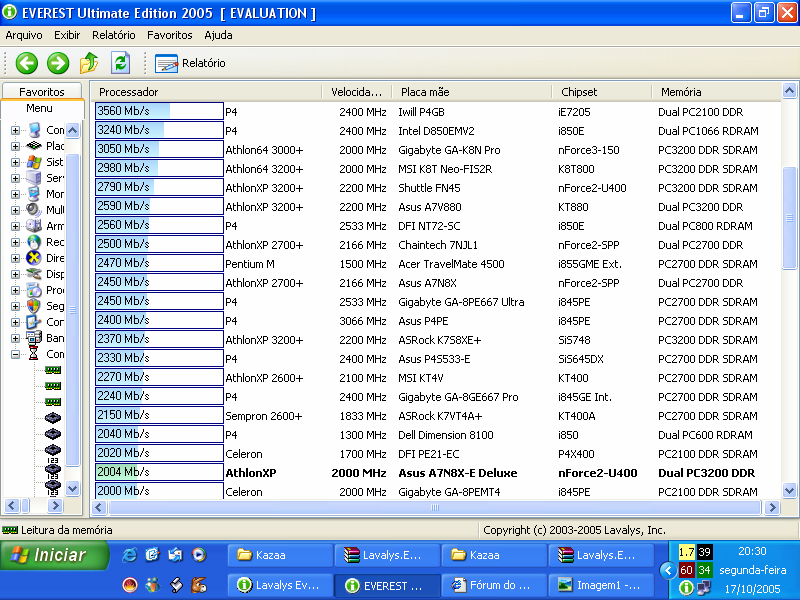Select the green 2004 Mb/s result bar
The width and height of the screenshot is (800, 600).
pyautogui.click(x=159, y=472)
